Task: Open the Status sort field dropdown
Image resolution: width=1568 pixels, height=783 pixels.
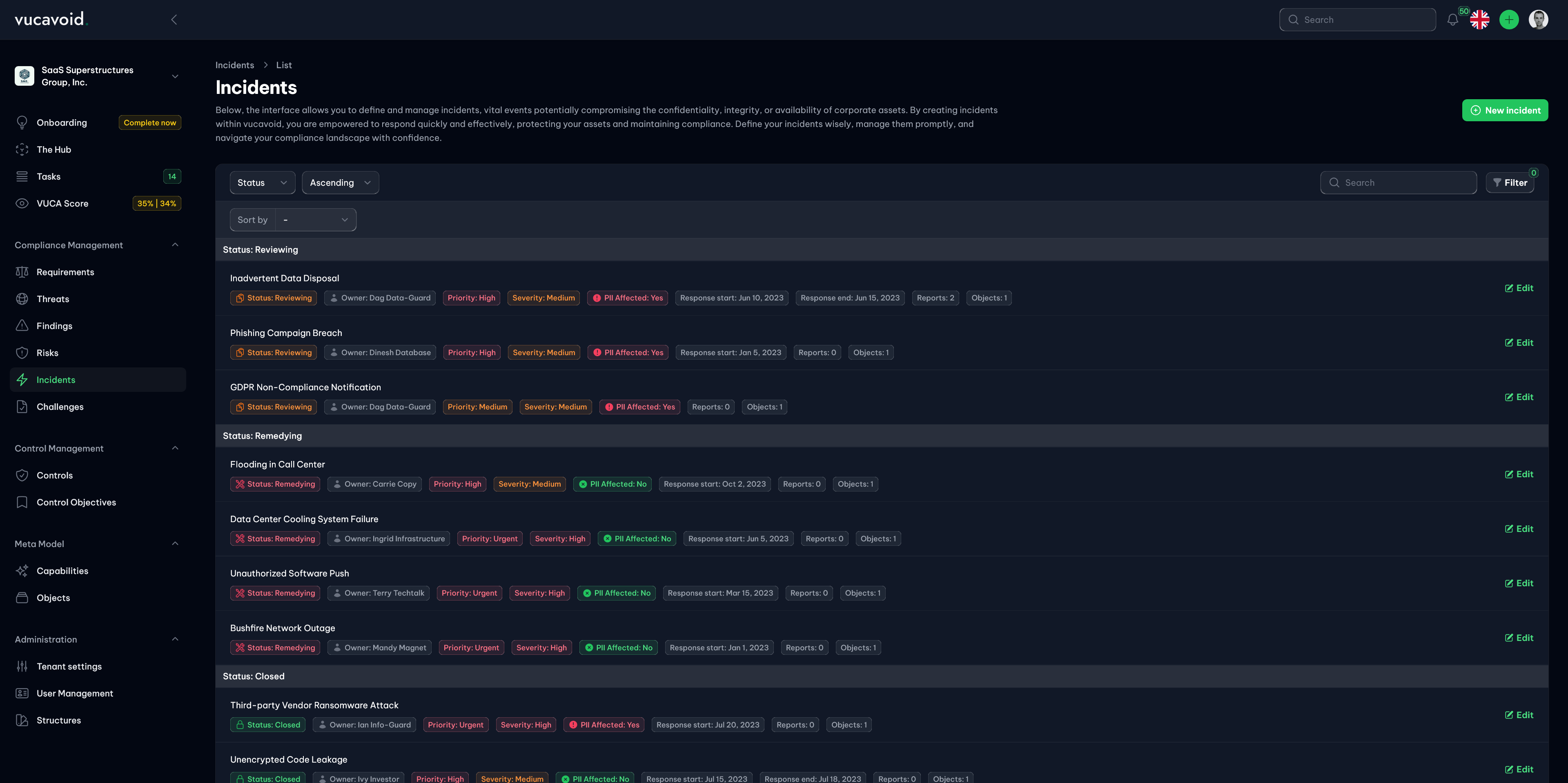Action: [262, 182]
